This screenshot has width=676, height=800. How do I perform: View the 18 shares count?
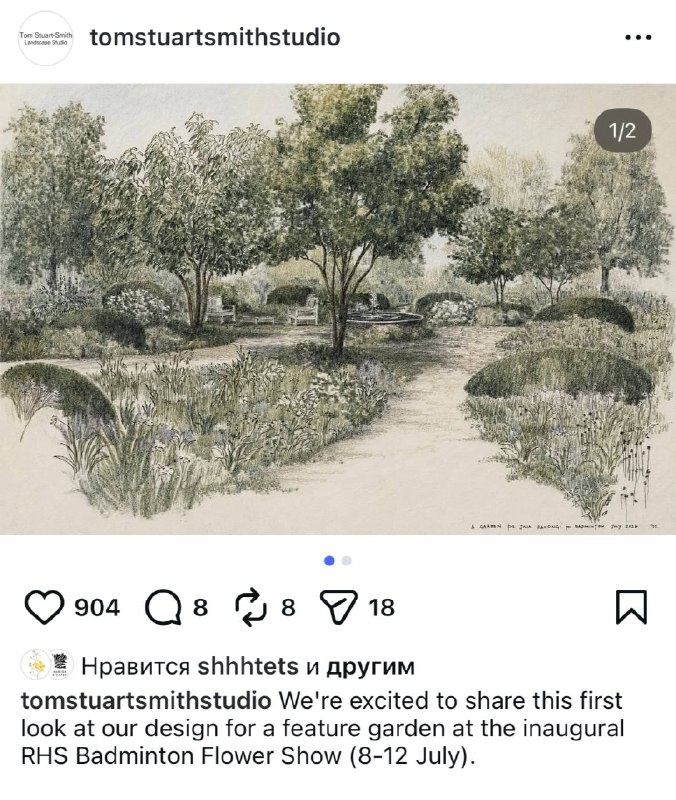pos(382,608)
